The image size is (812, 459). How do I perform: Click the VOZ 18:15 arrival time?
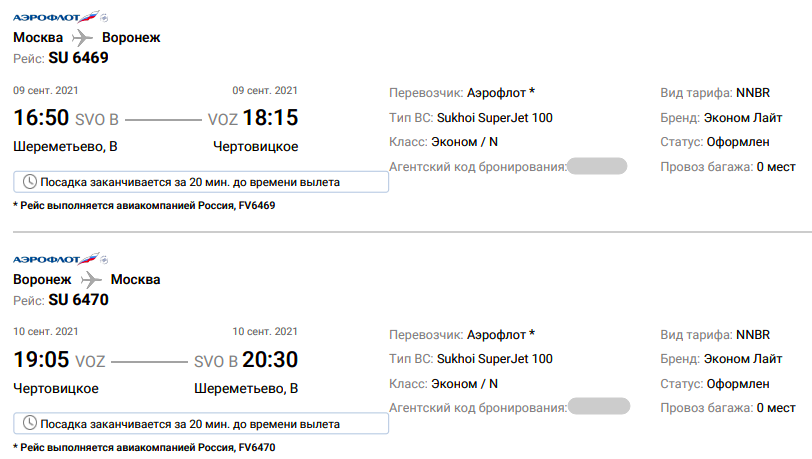point(253,118)
